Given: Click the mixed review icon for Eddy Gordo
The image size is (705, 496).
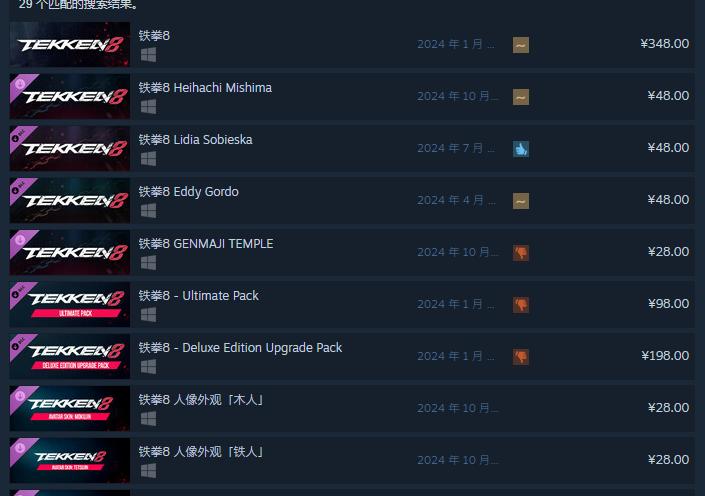Looking at the screenshot, I should click(x=521, y=201).
